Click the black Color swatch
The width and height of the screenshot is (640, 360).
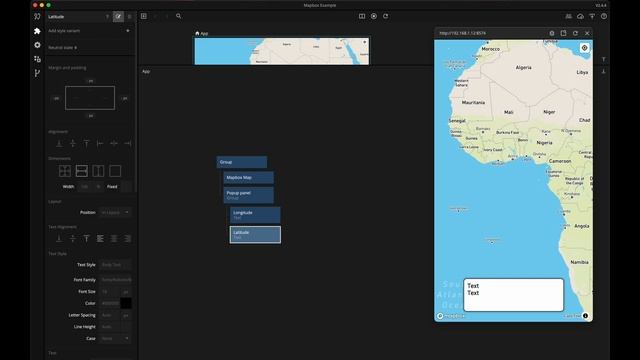pyautogui.click(x=126, y=303)
